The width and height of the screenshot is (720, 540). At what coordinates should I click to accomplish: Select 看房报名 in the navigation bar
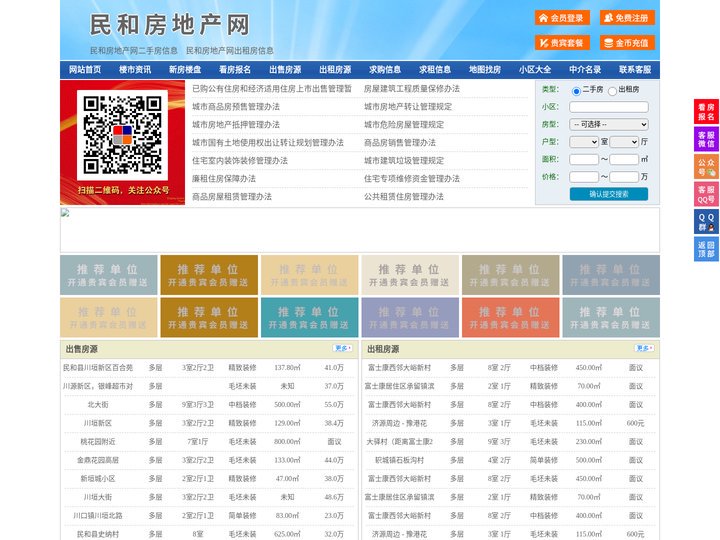point(235,70)
